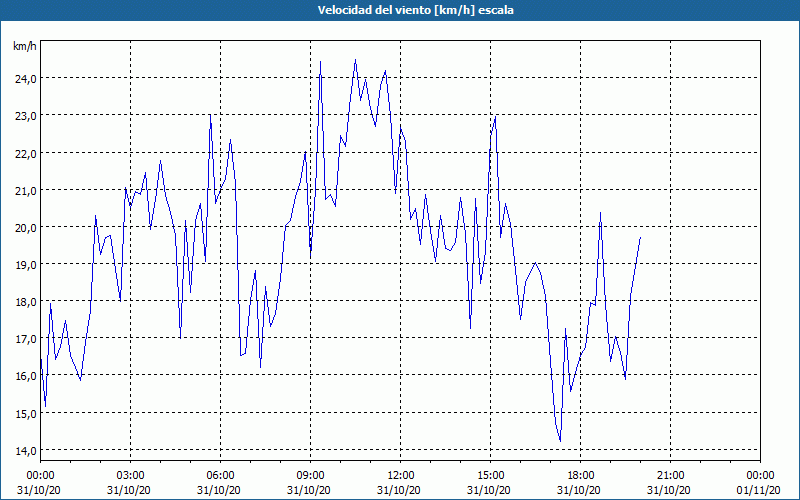Select the '03:00' x-axis time label
800x500 pixels.
[131, 476]
